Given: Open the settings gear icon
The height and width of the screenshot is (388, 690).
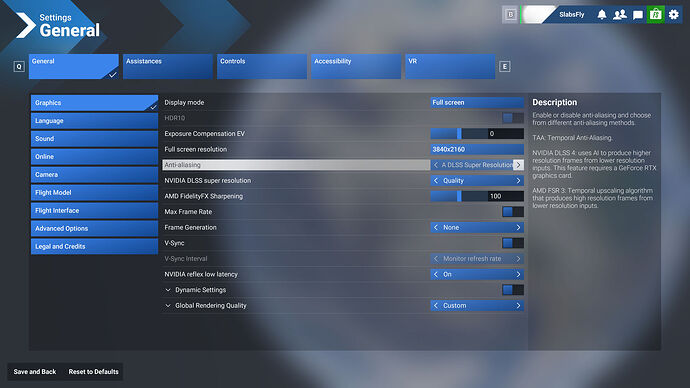Looking at the screenshot, I should tap(674, 15).
